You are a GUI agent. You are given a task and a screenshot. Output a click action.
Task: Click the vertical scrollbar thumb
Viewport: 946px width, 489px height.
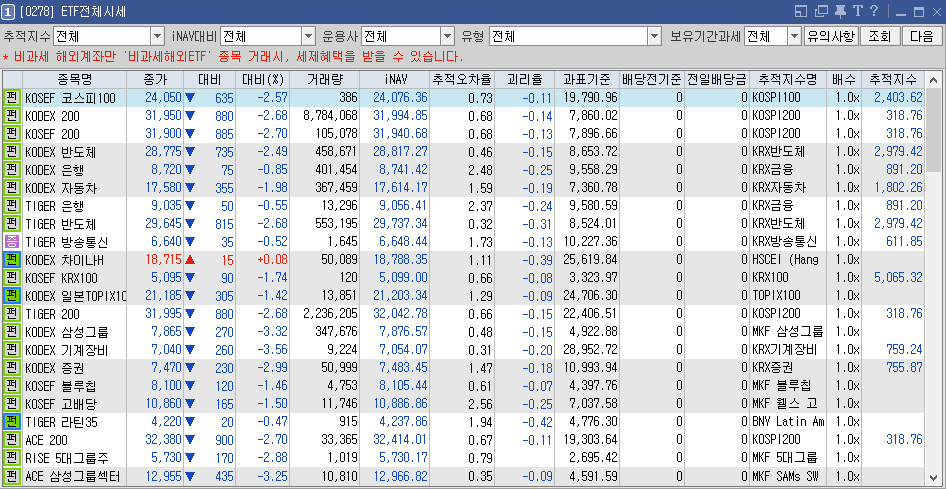pyautogui.click(x=933, y=130)
